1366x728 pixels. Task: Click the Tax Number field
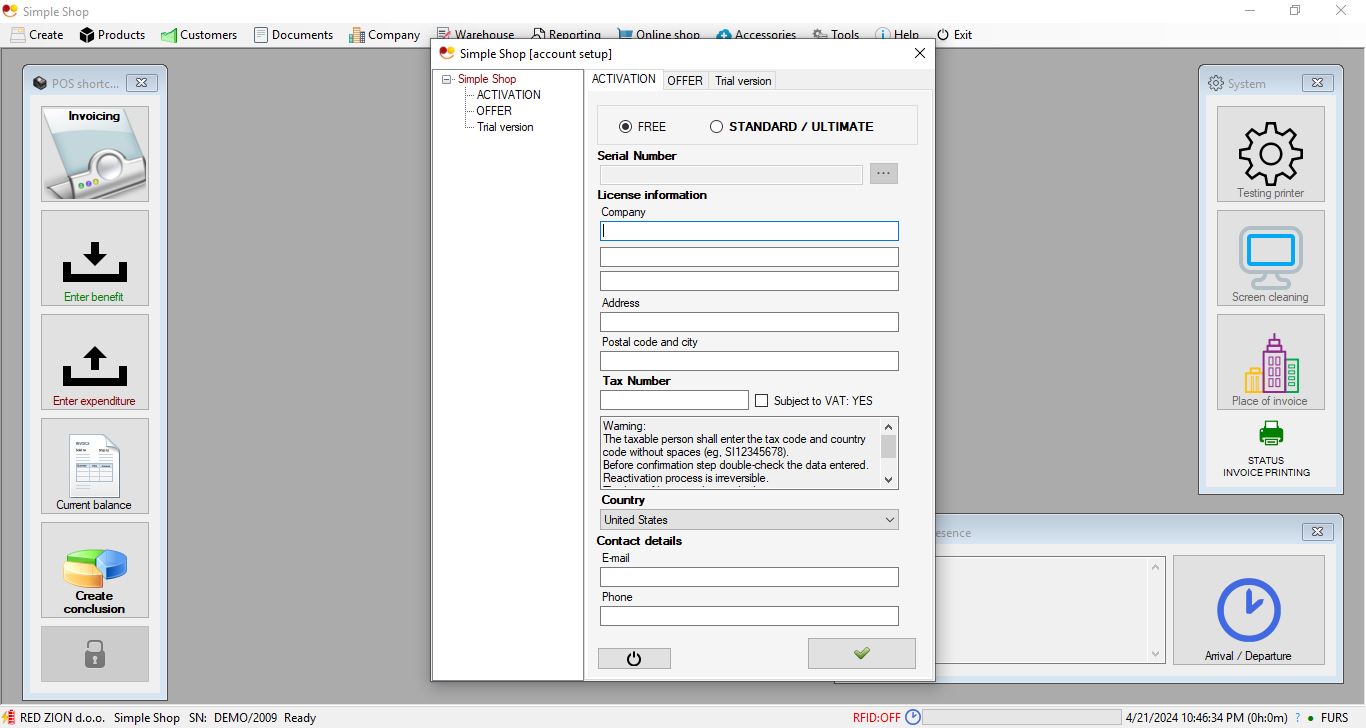pos(674,400)
